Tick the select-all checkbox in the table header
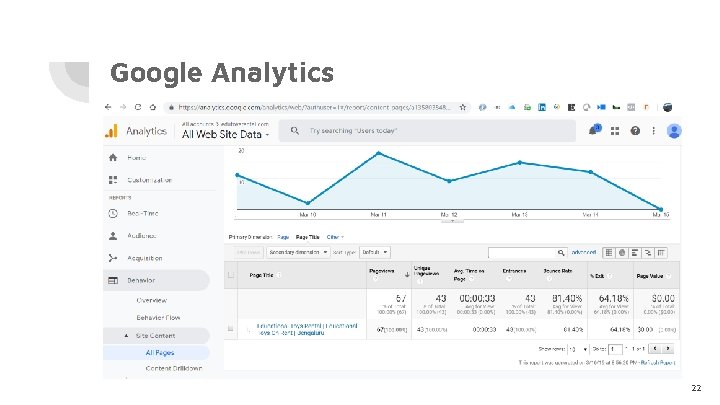Screen dimensions: 720x405 231,275
